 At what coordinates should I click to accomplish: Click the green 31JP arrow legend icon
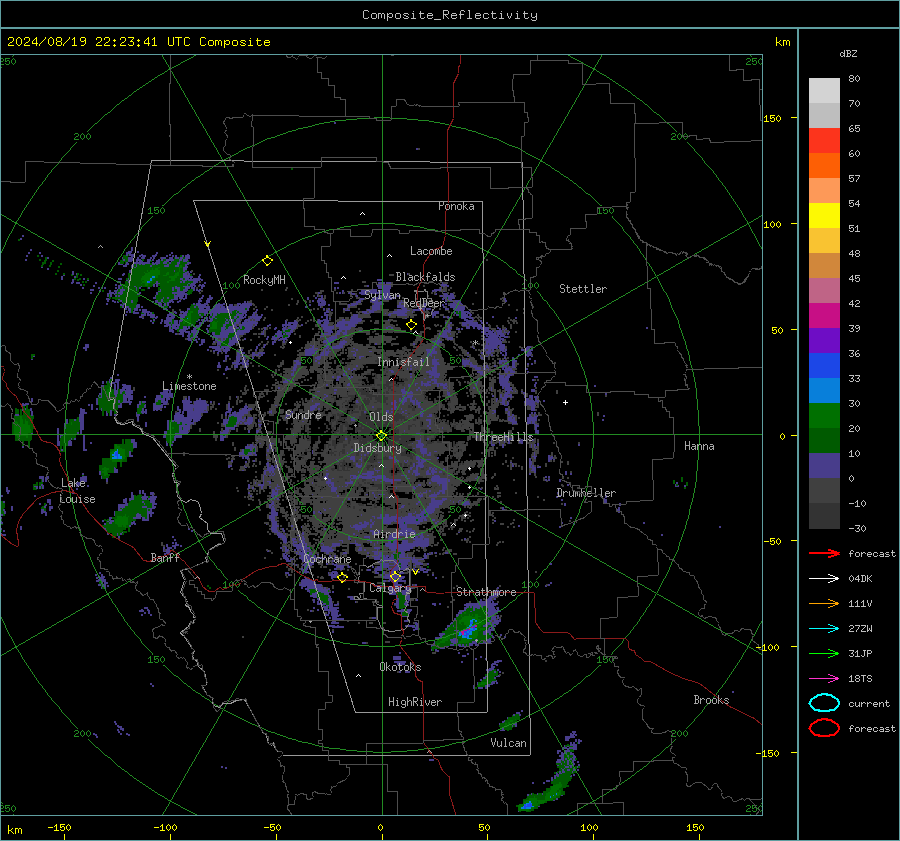(824, 653)
